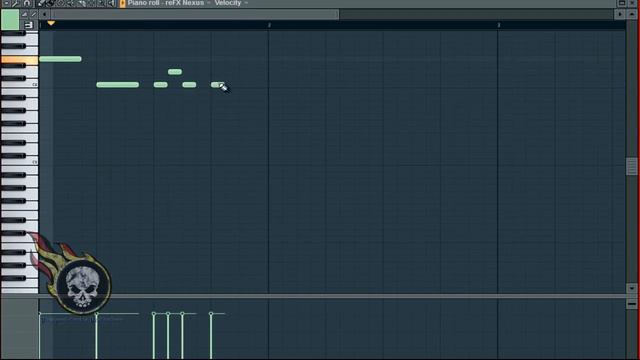This screenshot has height=360, width=640.
Task: Select the pencil draw tool
Action: [x=41, y=3]
